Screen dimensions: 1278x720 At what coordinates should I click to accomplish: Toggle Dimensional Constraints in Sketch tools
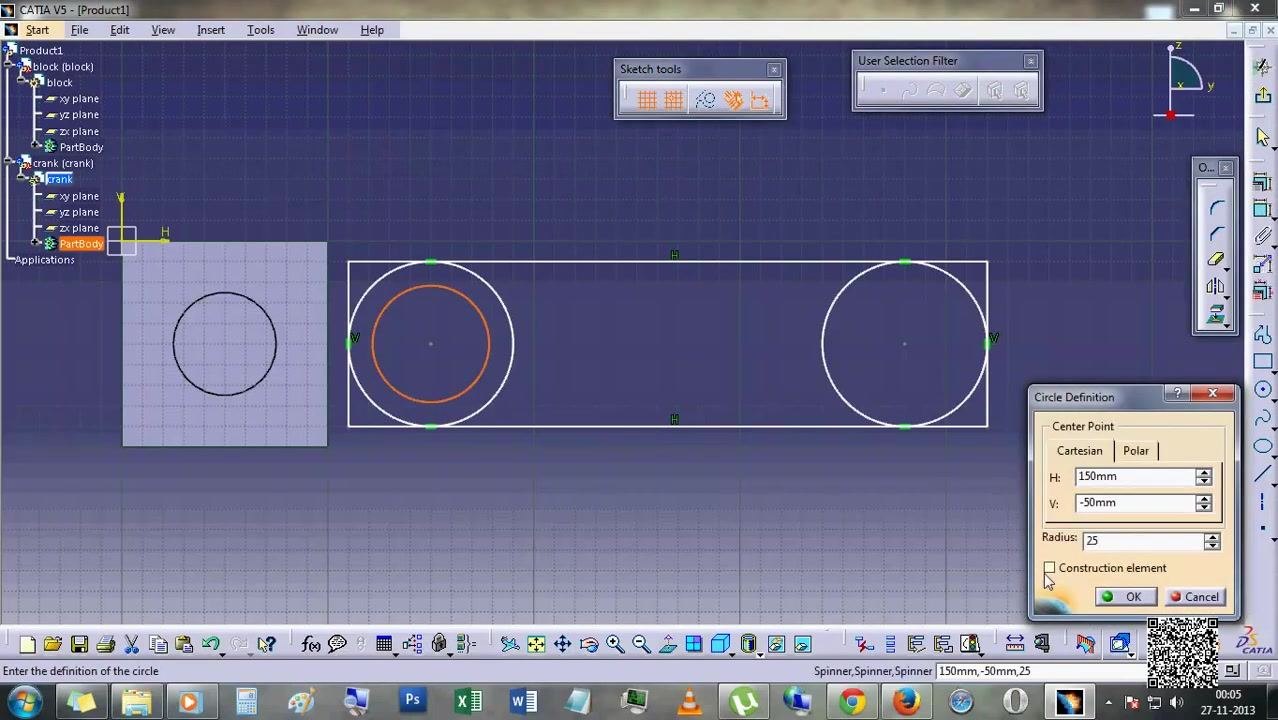760,100
